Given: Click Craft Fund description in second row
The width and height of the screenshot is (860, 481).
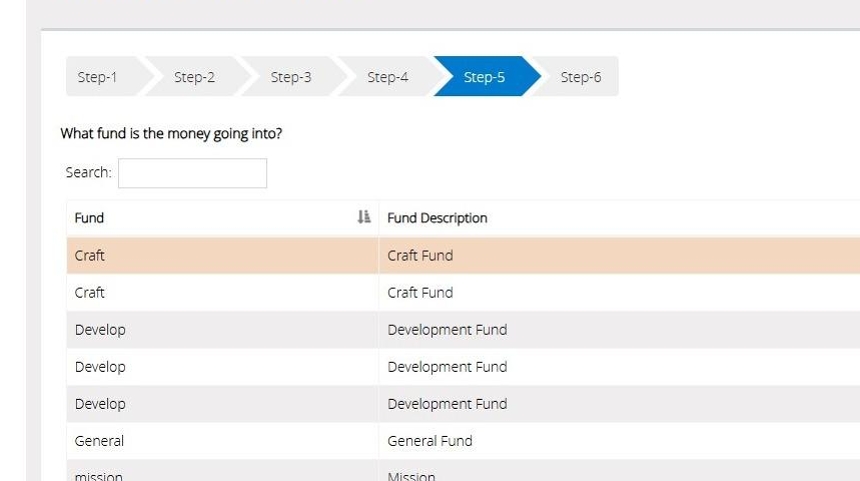Looking at the screenshot, I should [420, 293].
